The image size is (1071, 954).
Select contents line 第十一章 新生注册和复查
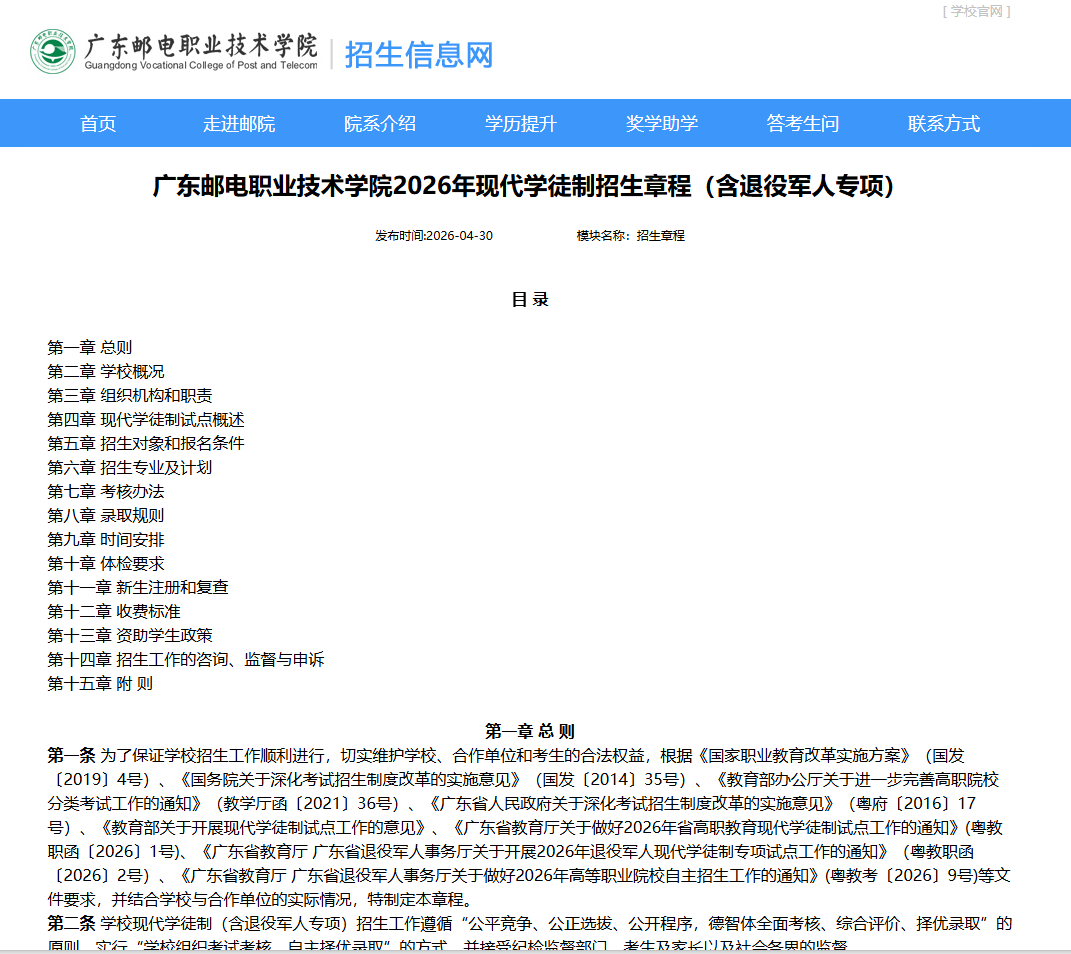(138, 587)
